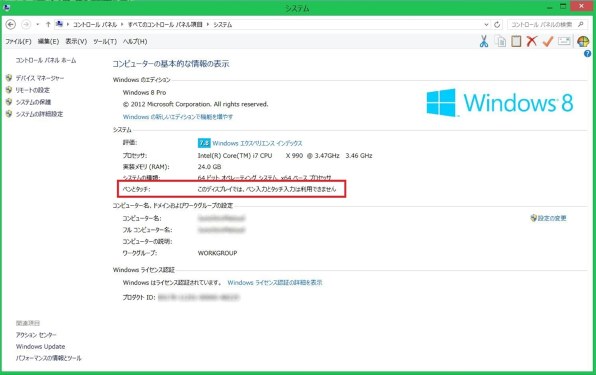Select コントロール パネル breadcrumb
Screen dimensions: 596x375
(95, 25)
